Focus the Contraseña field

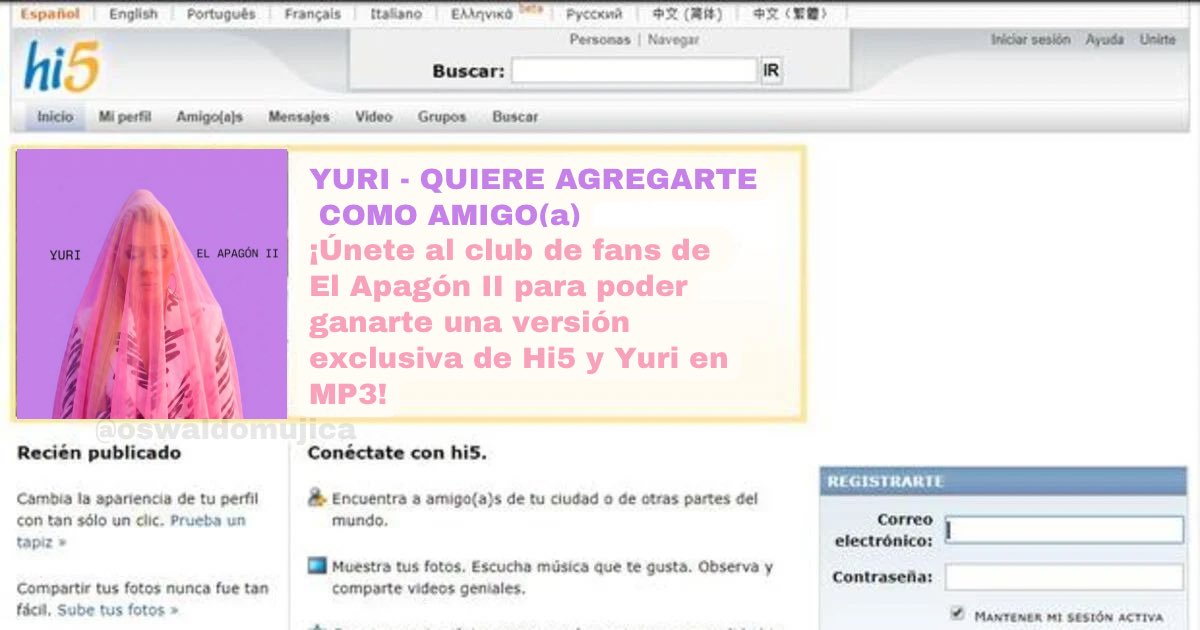click(1064, 577)
